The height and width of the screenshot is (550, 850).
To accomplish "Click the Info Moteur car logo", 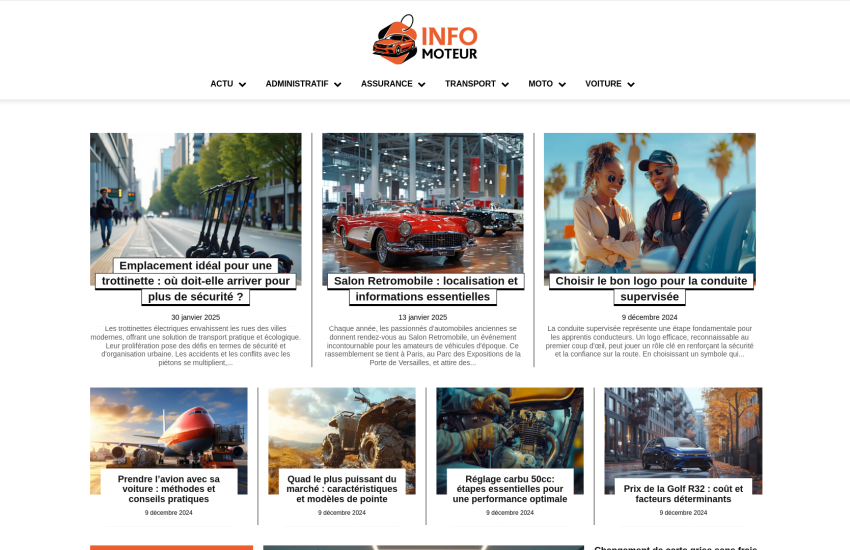I will tap(424, 40).
